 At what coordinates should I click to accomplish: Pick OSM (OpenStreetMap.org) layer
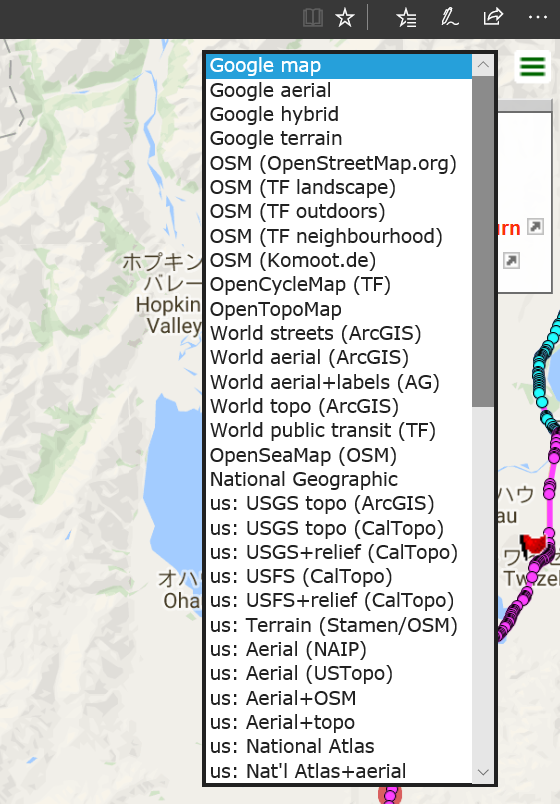coord(338,163)
